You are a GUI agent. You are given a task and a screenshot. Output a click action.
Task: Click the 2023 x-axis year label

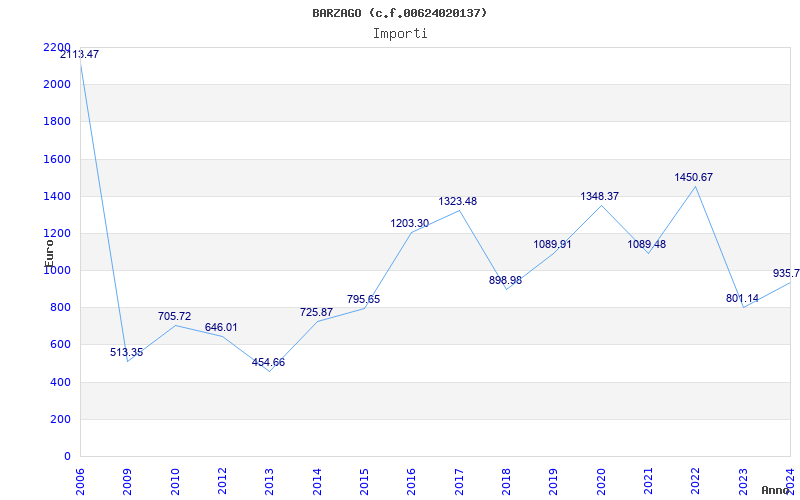743,482
